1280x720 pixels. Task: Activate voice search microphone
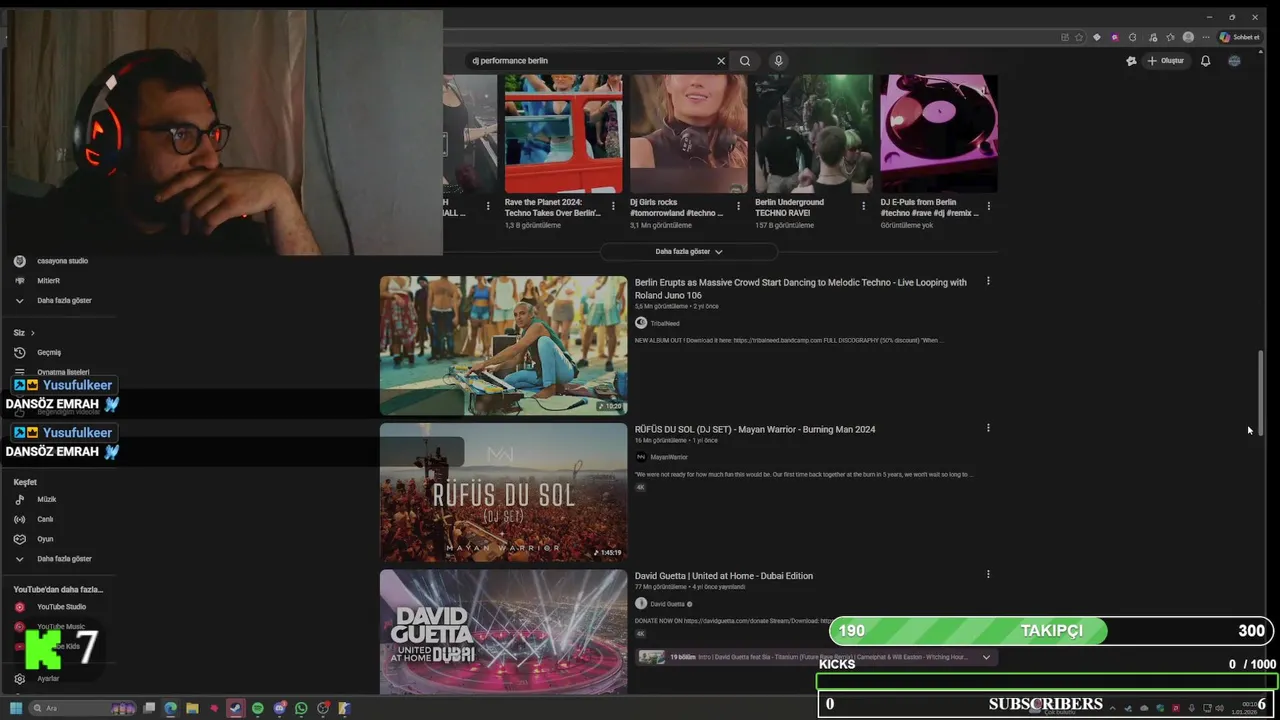[778, 61]
